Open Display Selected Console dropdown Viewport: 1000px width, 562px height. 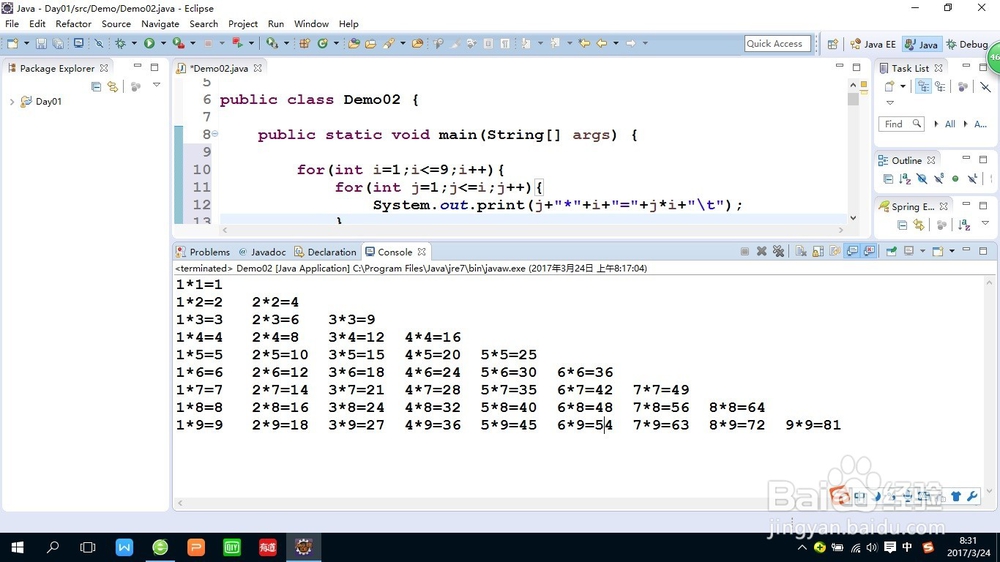tap(922, 251)
